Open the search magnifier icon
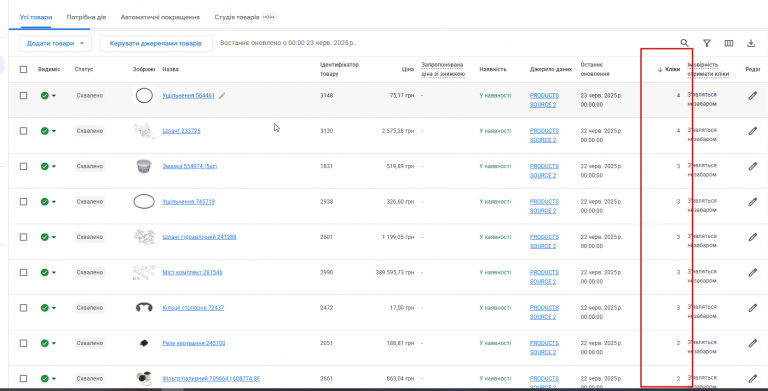The image size is (768, 391). point(684,43)
